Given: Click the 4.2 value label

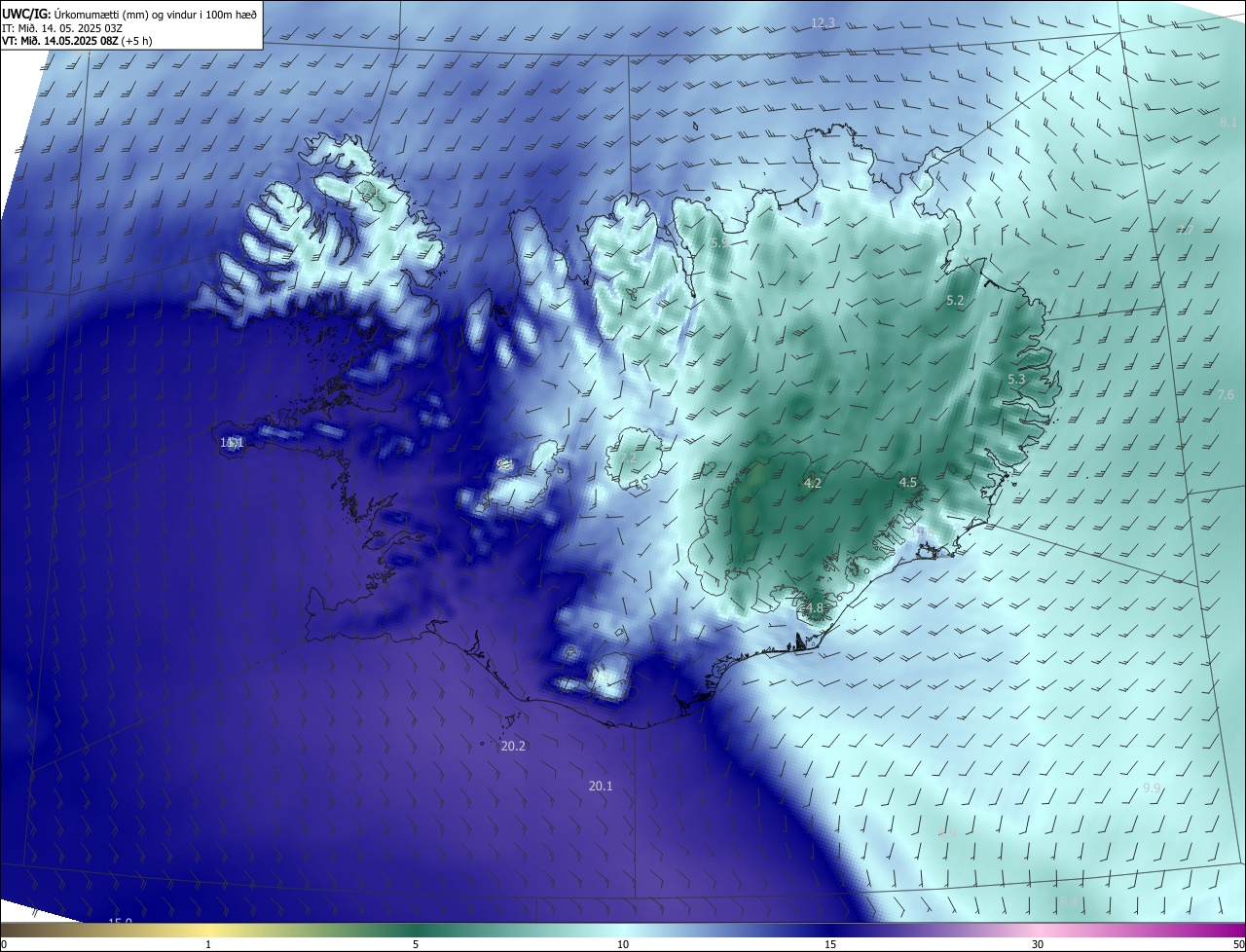Looking at the screenshot, I should [813, 483].
